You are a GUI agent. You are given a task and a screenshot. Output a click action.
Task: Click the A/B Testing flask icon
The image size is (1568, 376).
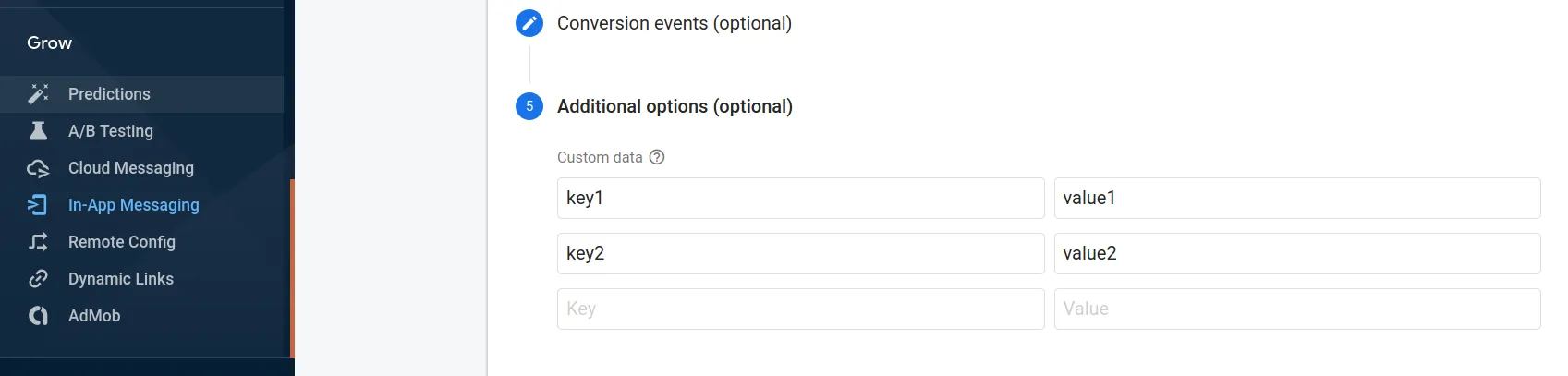(38, 131)
